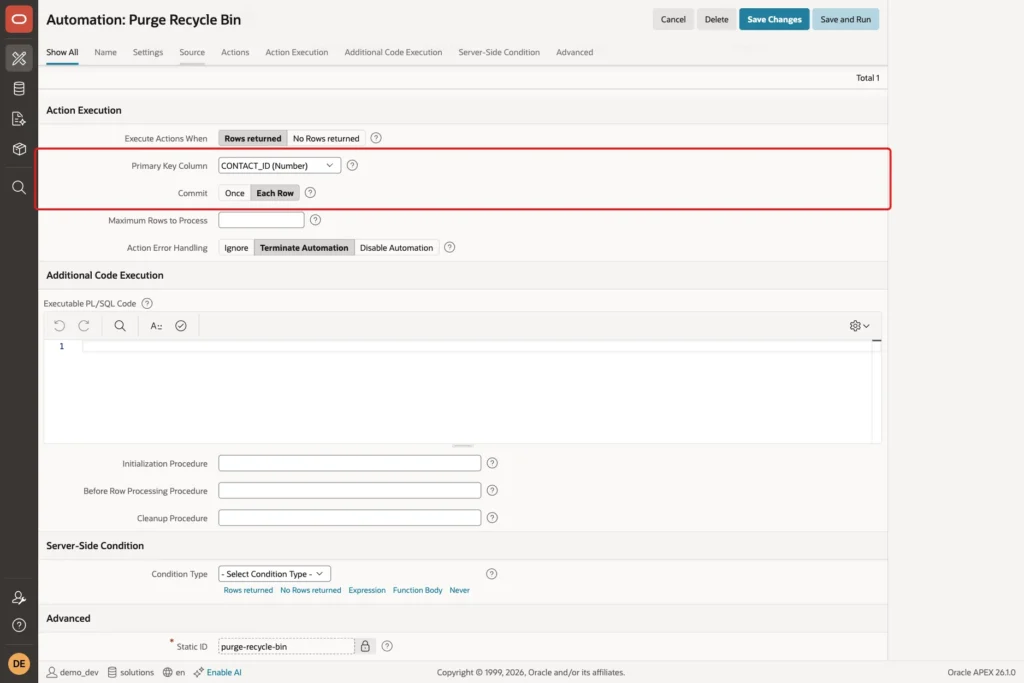Cancel editing the automation
Image resolution: width=1024 pixels, height=683 pixels.
point(673,20)
